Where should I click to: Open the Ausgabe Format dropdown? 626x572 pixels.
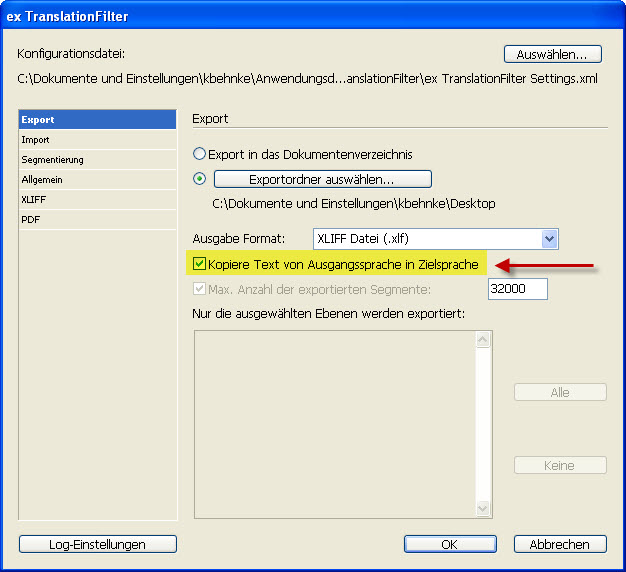[436, 239]
